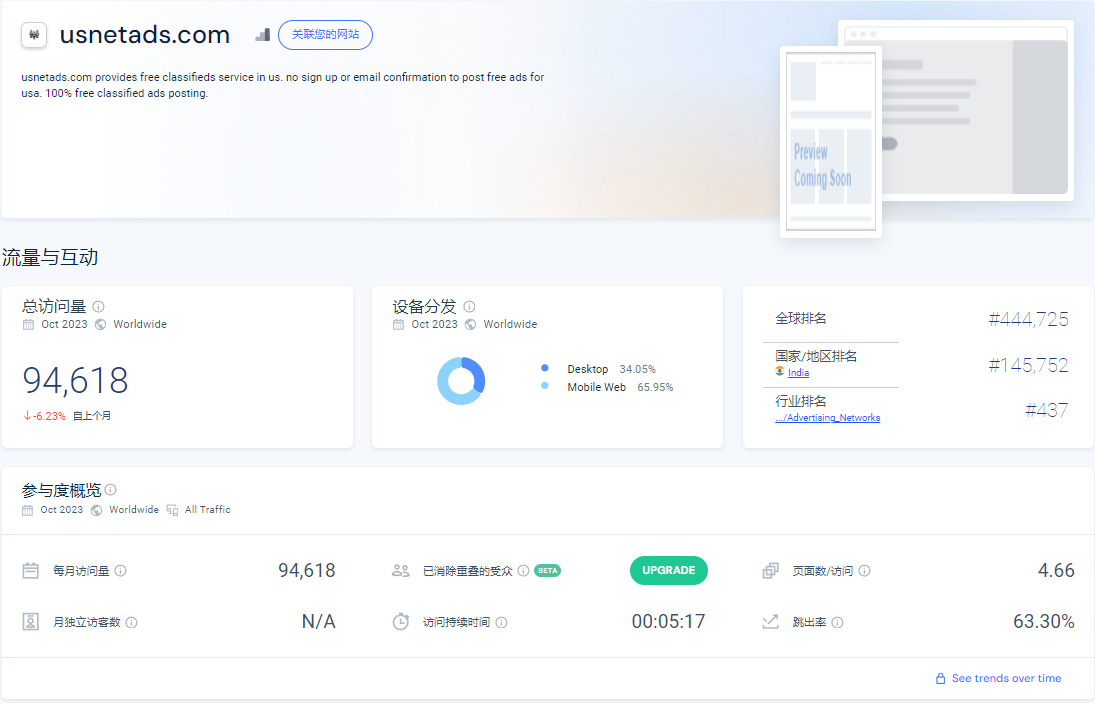Click the info icon beside 已消除重叠的受众

coord(523,571)
